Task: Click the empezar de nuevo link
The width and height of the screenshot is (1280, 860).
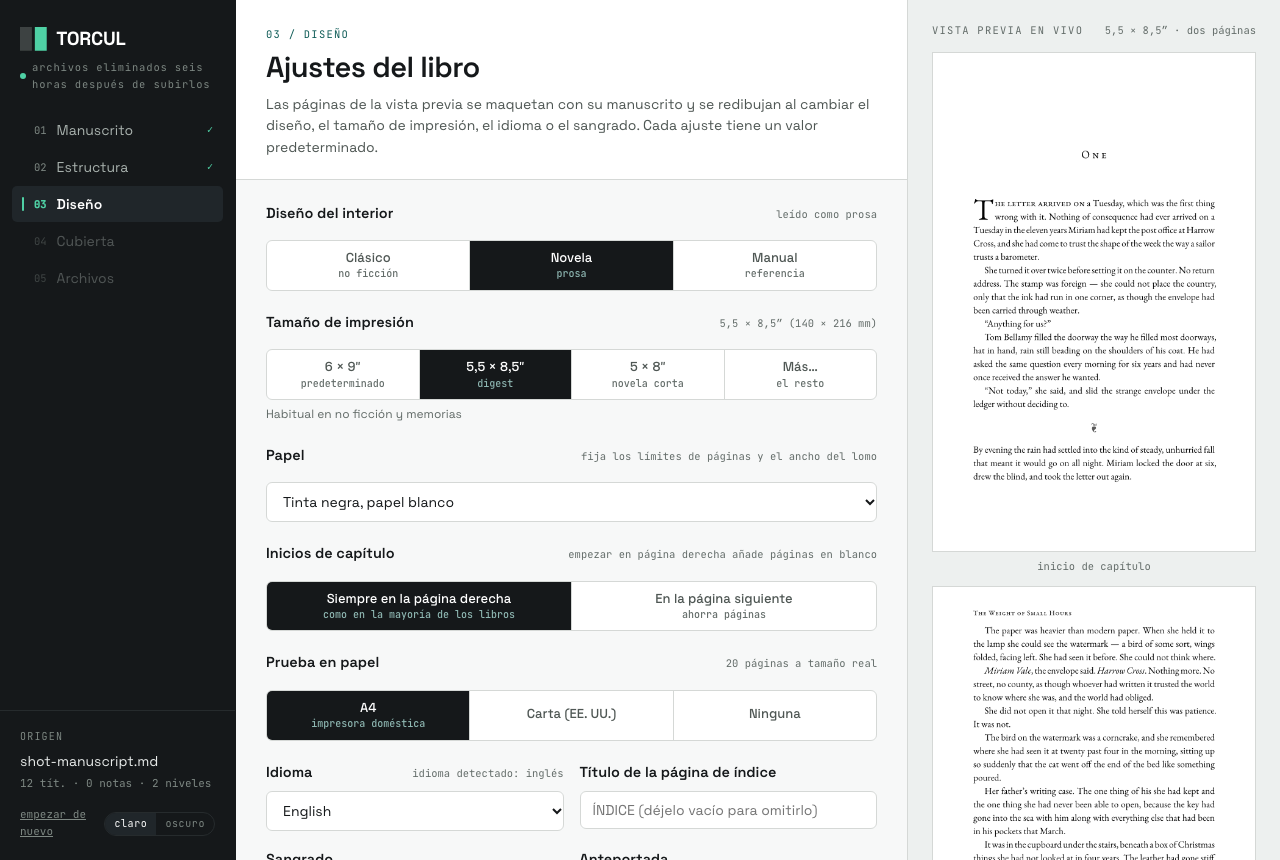Action: 53,823
